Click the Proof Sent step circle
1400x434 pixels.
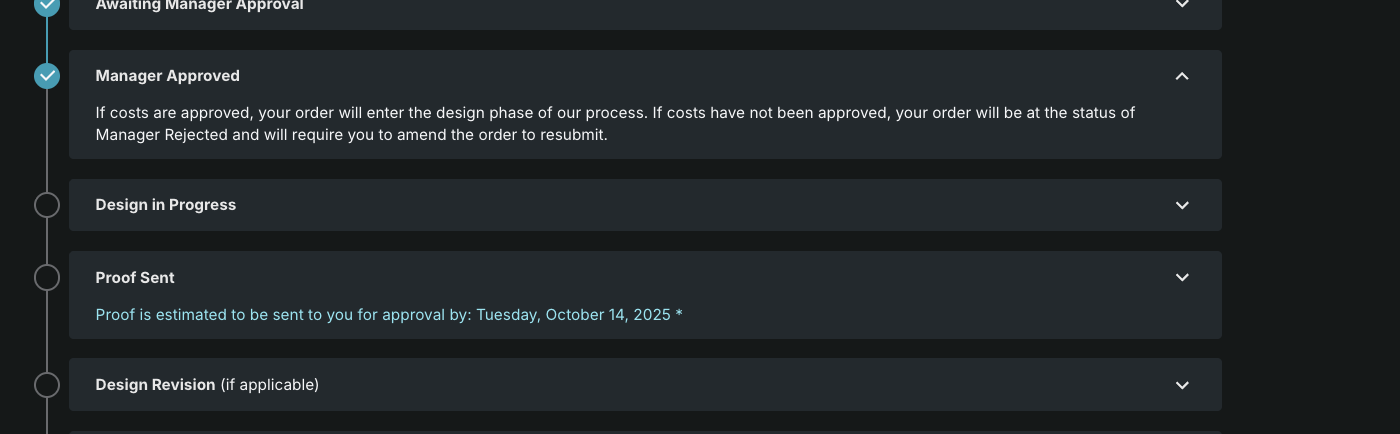(47, 277)
